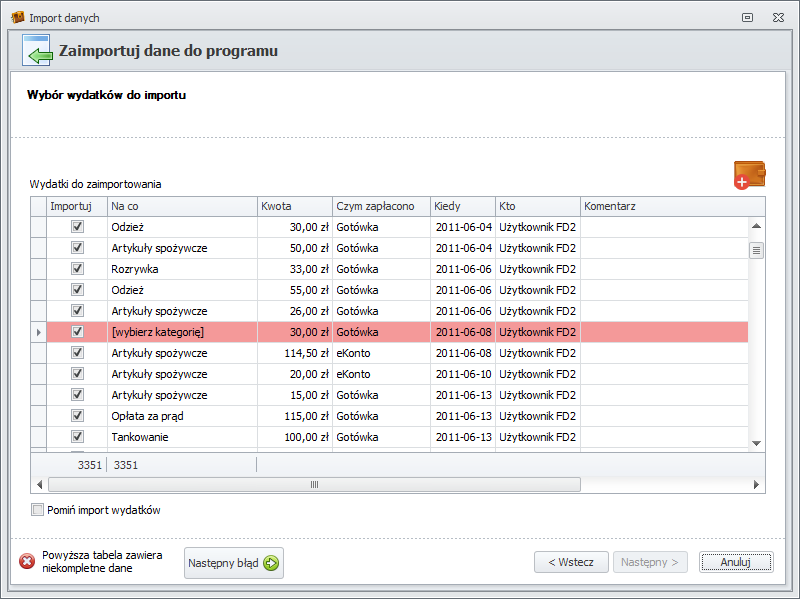Screen dimensions: 800x599
Task: Select the '[wybierz kategorię]' category cell
Action: point(180,332)
